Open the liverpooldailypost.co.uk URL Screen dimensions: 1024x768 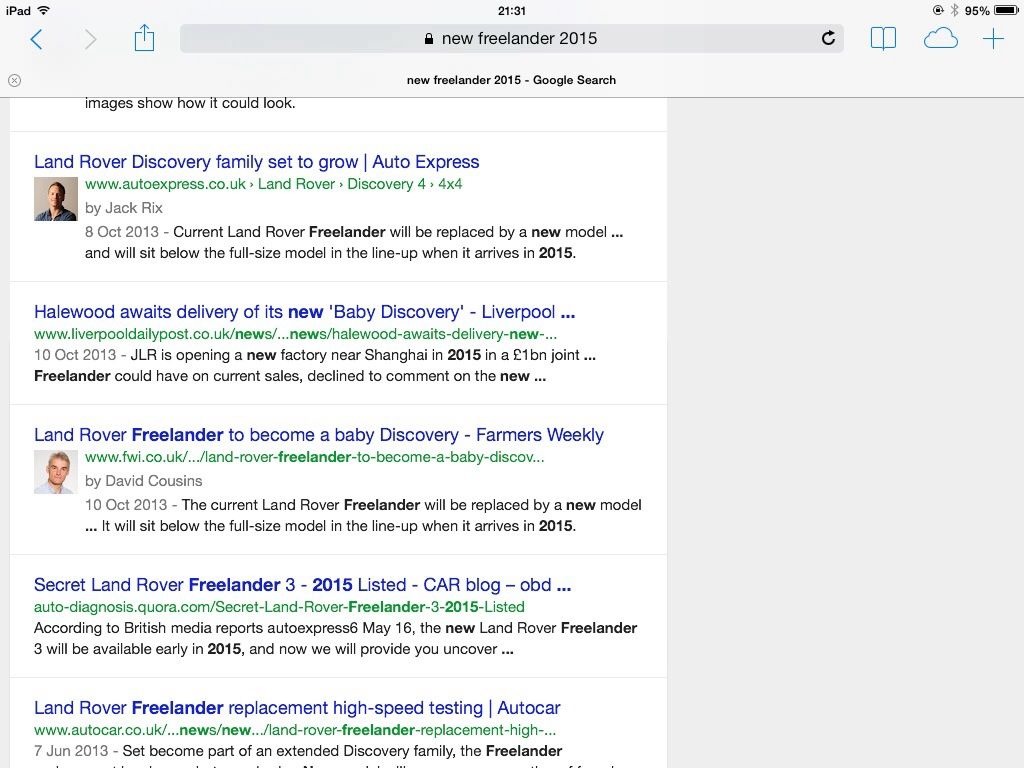[295, 334]
